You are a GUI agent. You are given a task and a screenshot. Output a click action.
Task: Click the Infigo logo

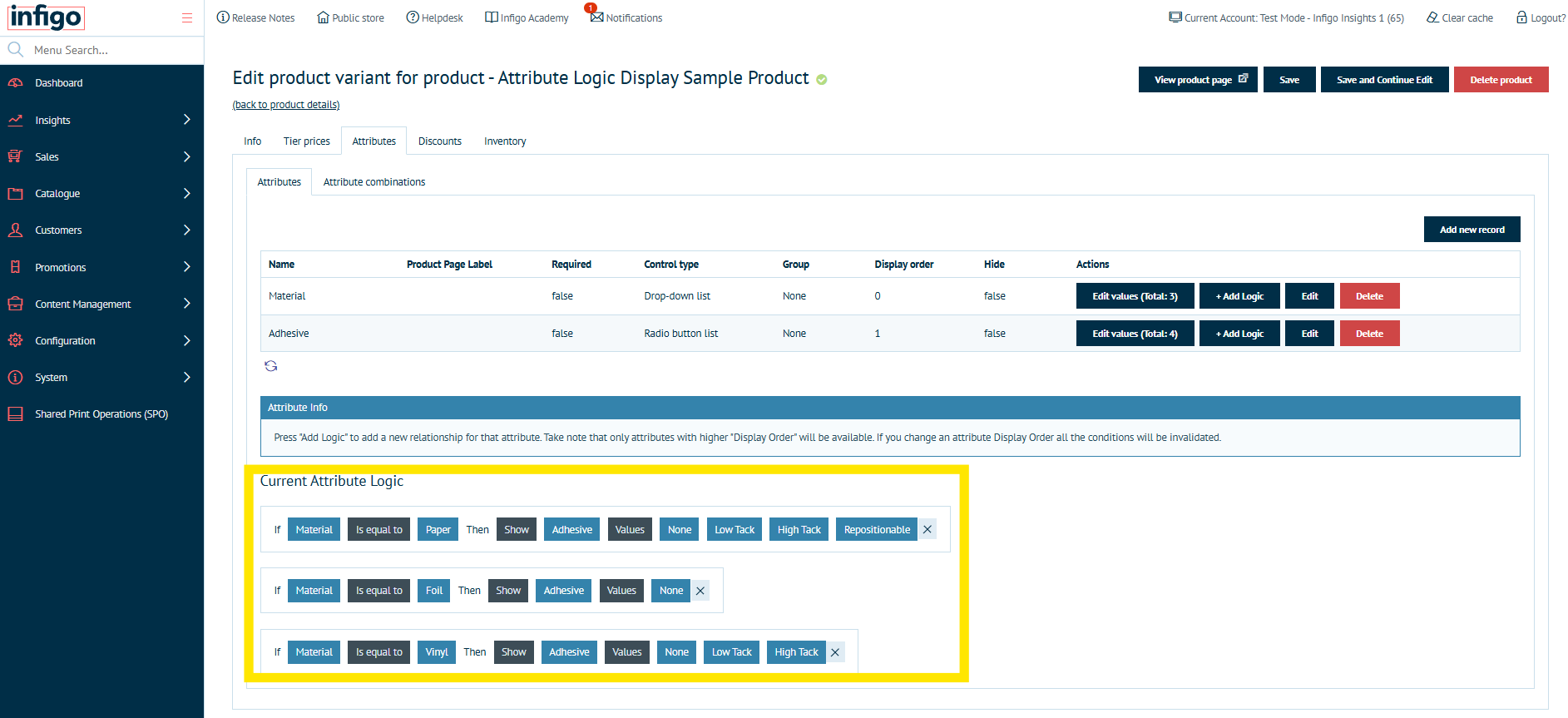tap(46, 17)
